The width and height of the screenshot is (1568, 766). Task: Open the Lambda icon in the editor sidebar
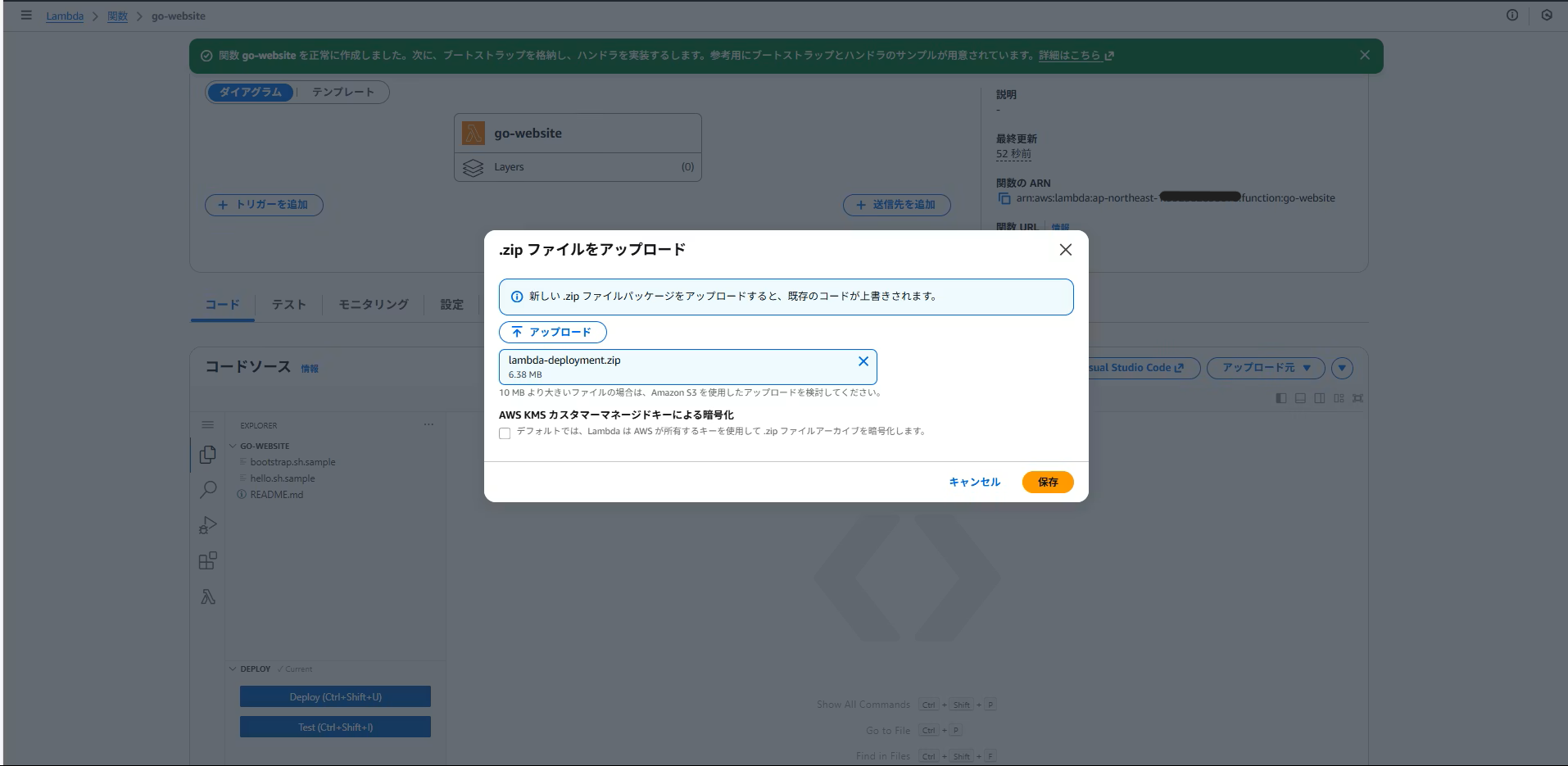point(208,597)
